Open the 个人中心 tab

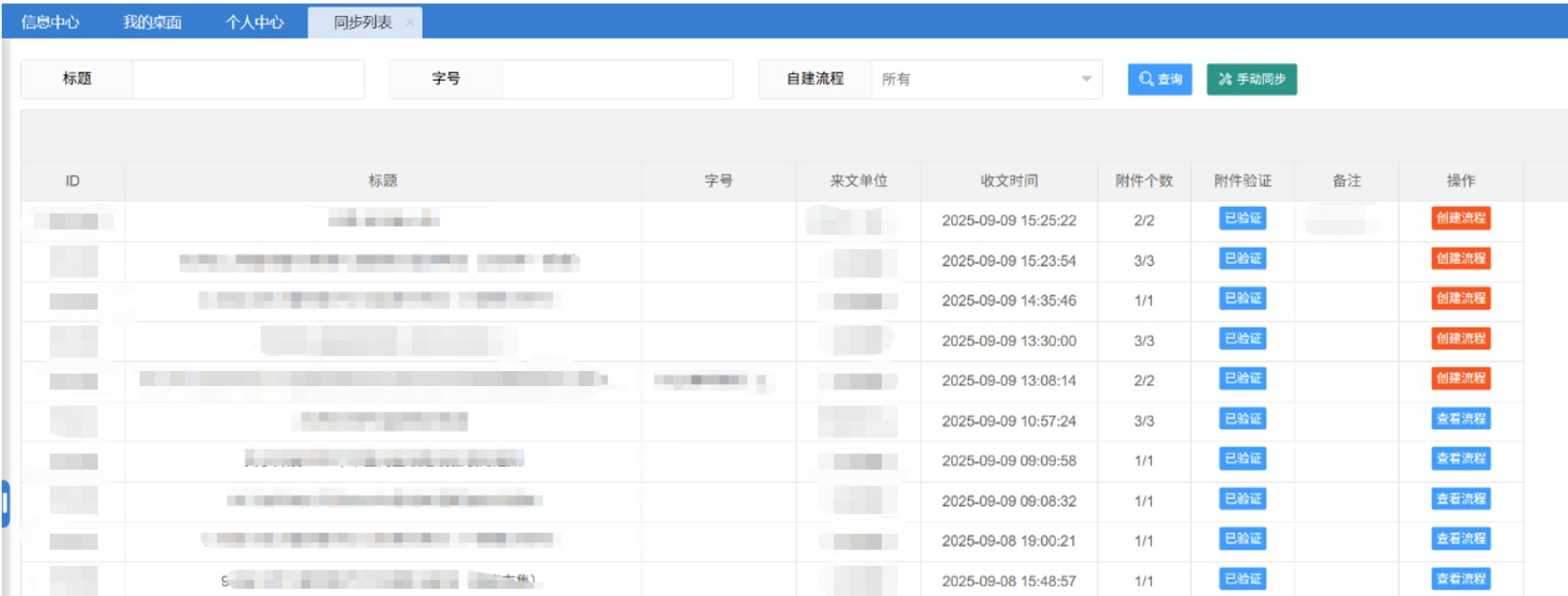pyautogui.click(x=254, y=22)
